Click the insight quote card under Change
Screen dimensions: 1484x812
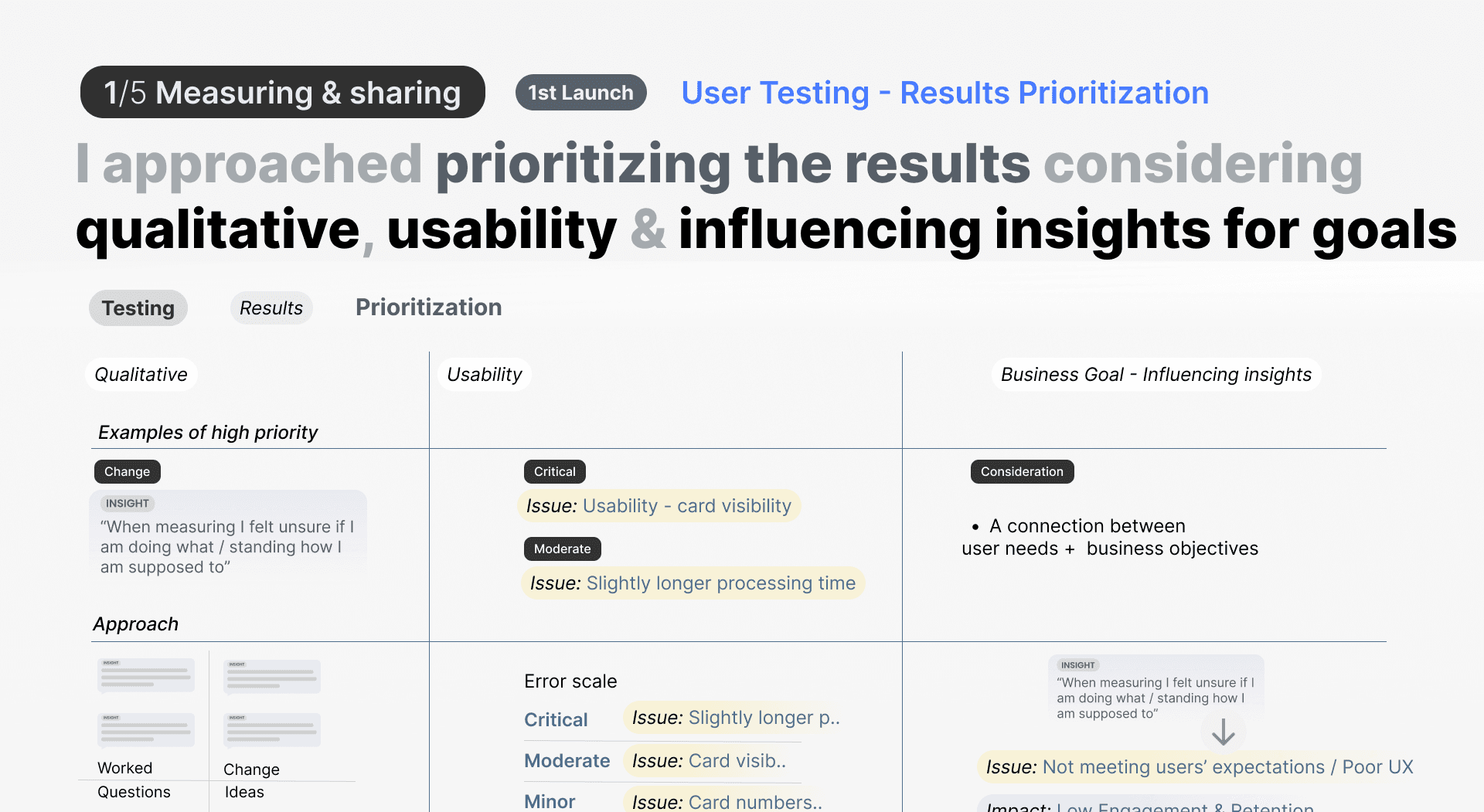click(x=228, y=536)
